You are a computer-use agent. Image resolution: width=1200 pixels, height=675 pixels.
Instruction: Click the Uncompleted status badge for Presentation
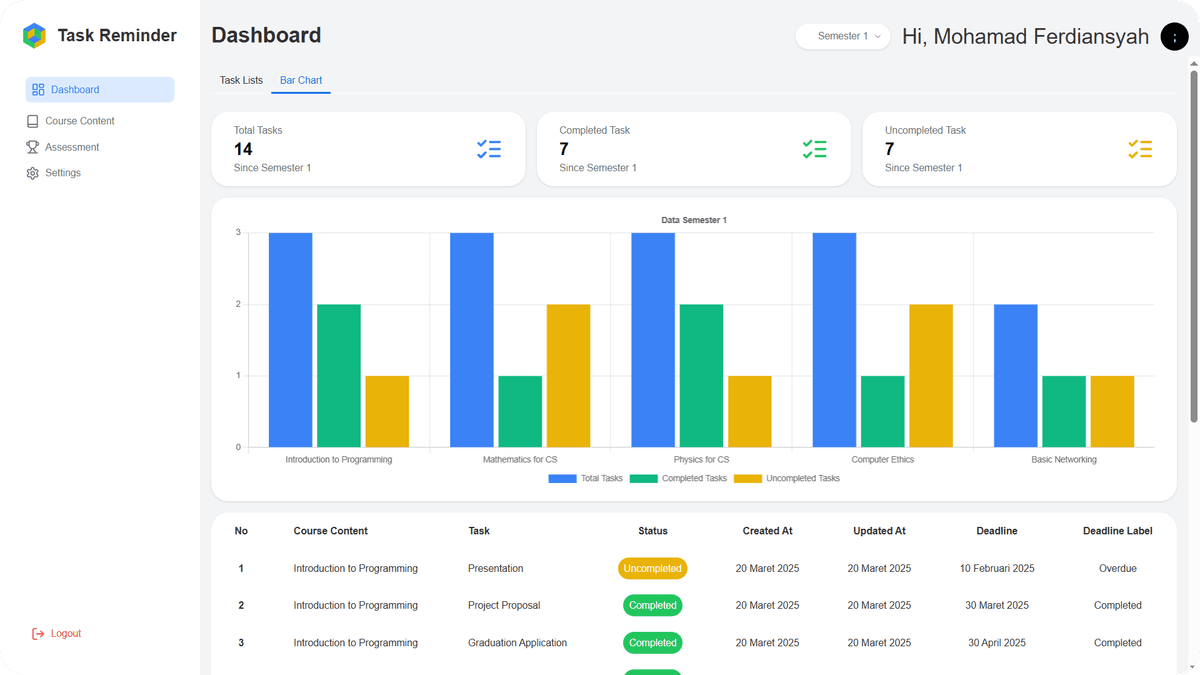(653, 568)
